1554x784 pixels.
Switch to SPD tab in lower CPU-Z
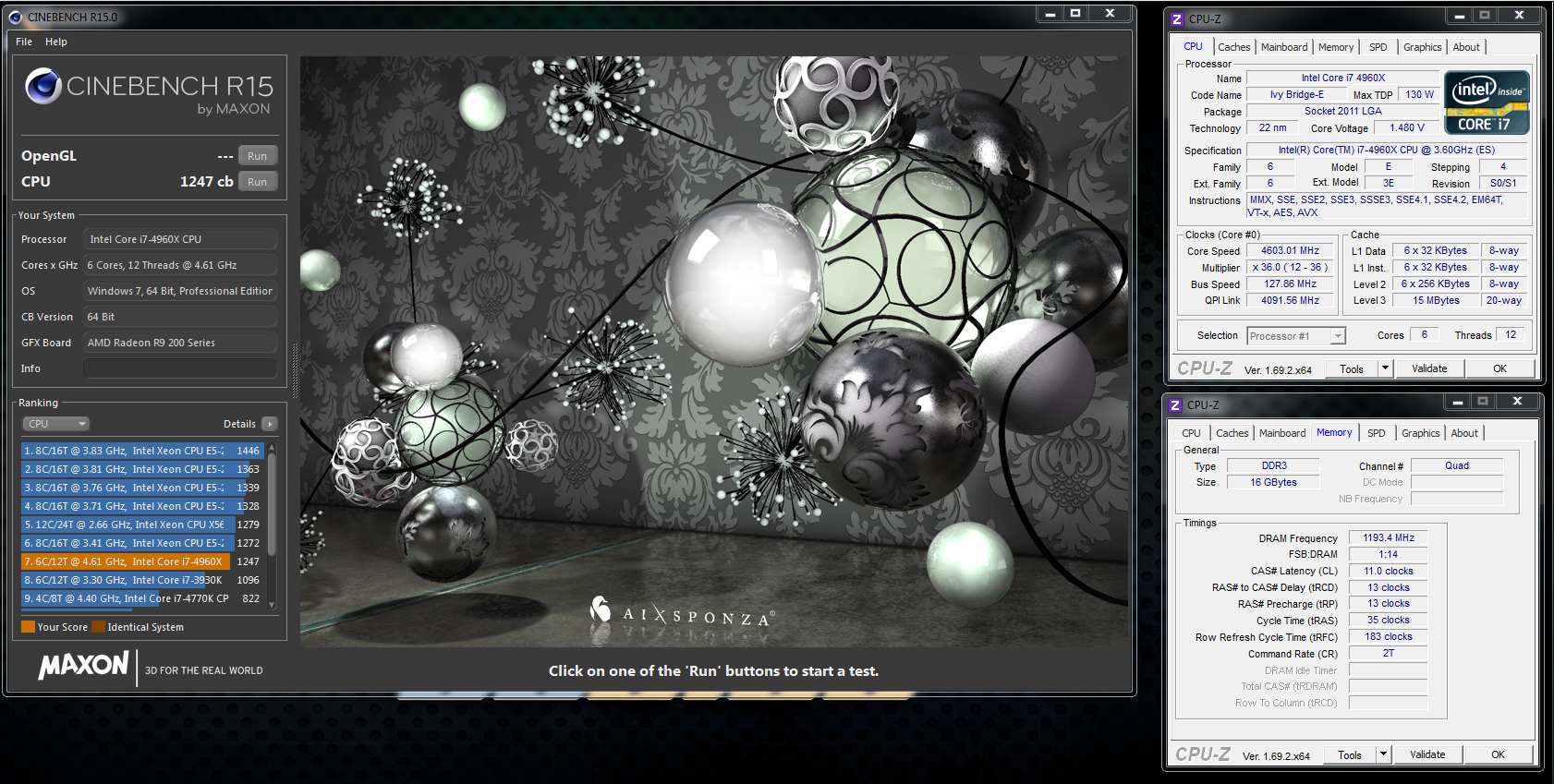click(1376, 433)
